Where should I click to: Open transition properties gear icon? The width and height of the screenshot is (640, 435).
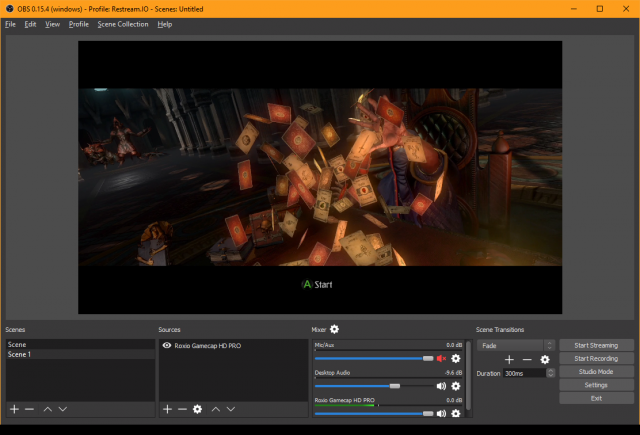(545, 359)
